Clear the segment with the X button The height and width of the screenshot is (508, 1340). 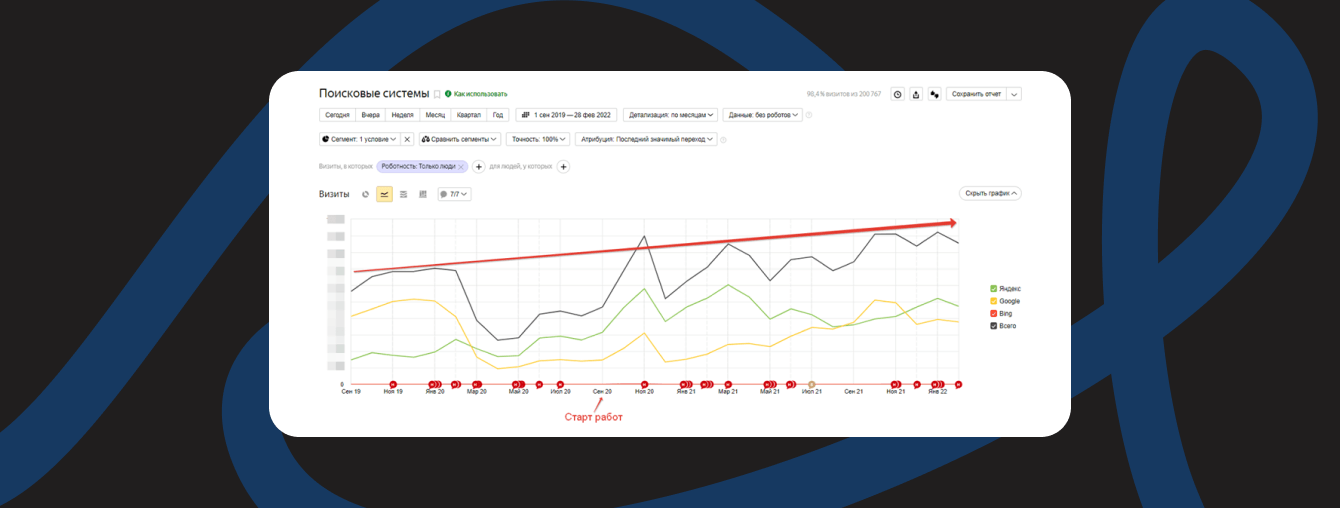407,139
